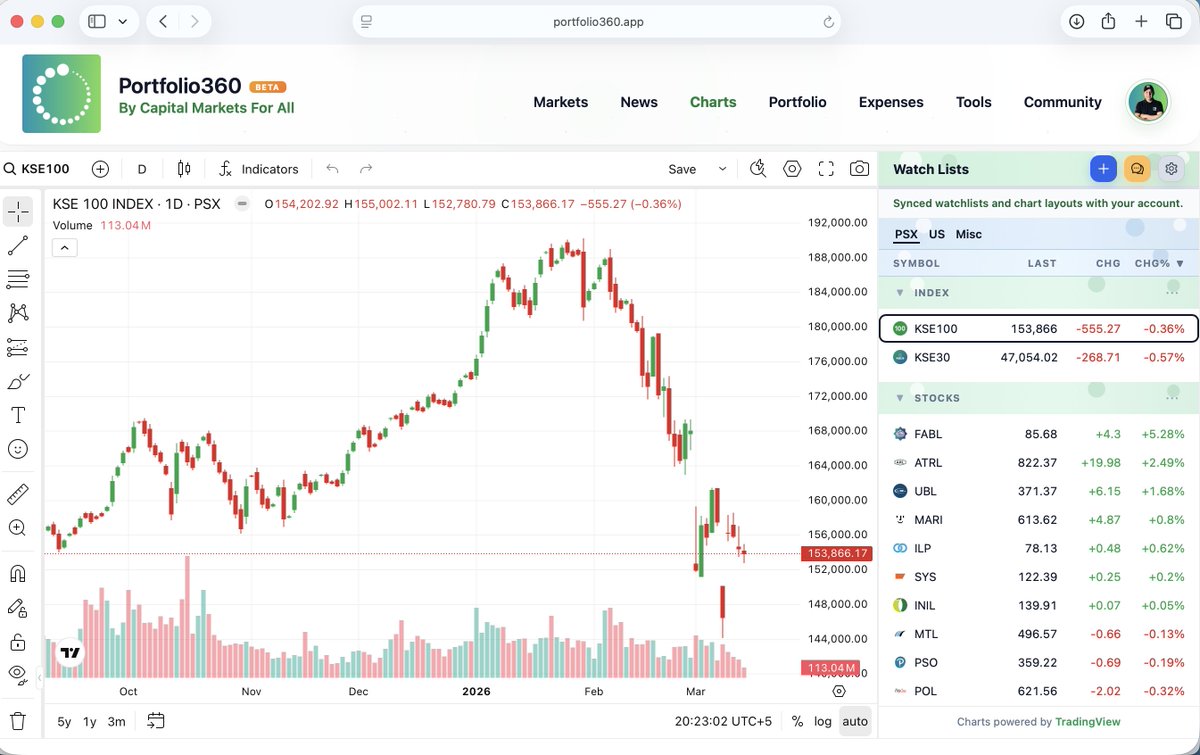1200x755 pixels.
Task: Open the Portfolio nav item
Action: 798,102
